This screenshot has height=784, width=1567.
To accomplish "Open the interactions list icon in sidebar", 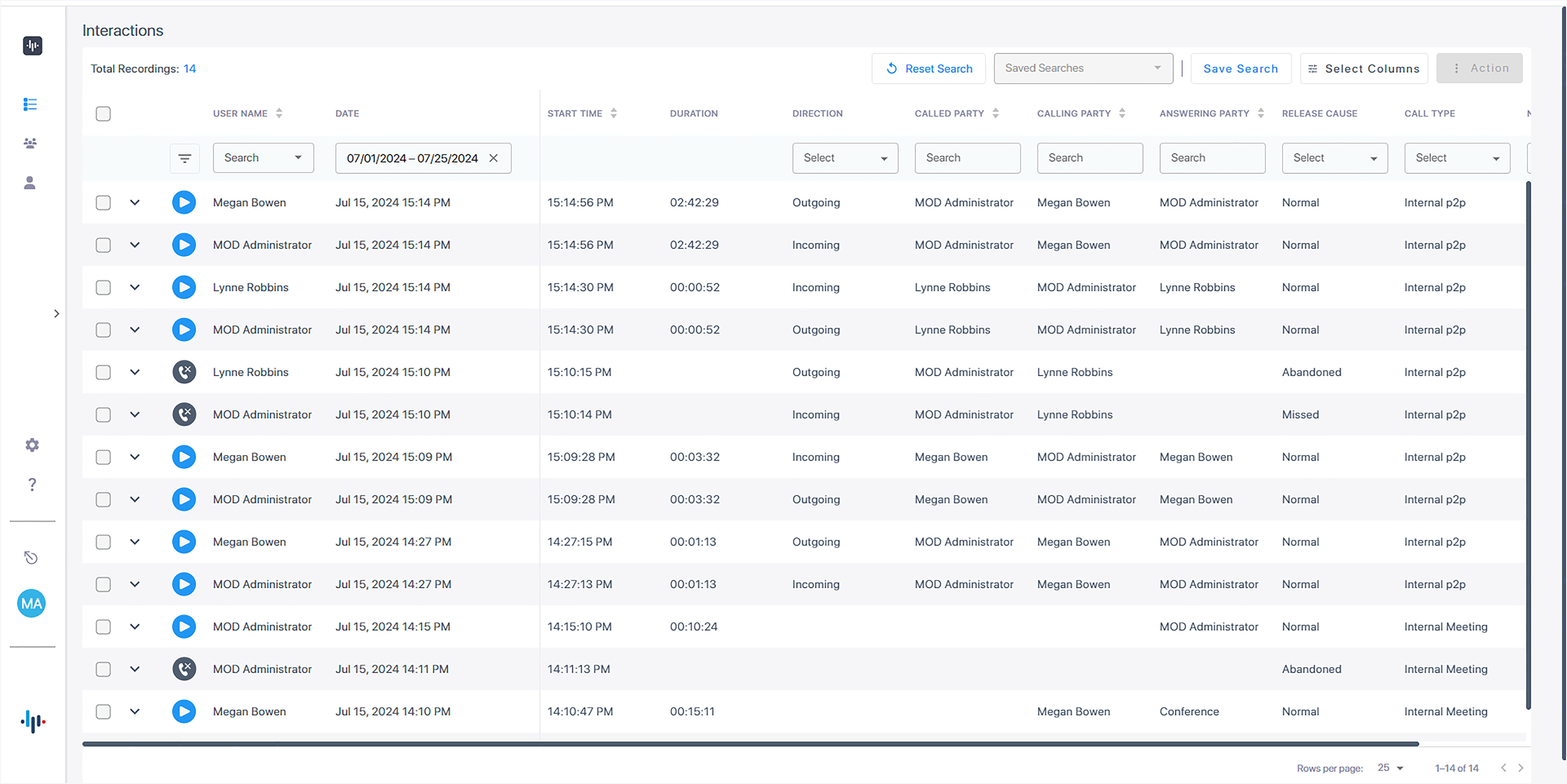I will (x=30, y=105).
